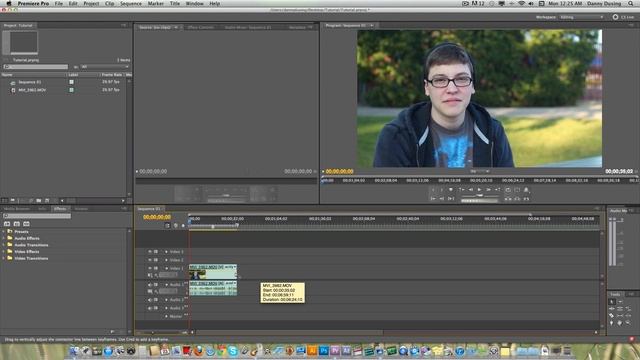Collapse the Audio 1 track
The image size is (640, 360).
click(x=166, y=284)
